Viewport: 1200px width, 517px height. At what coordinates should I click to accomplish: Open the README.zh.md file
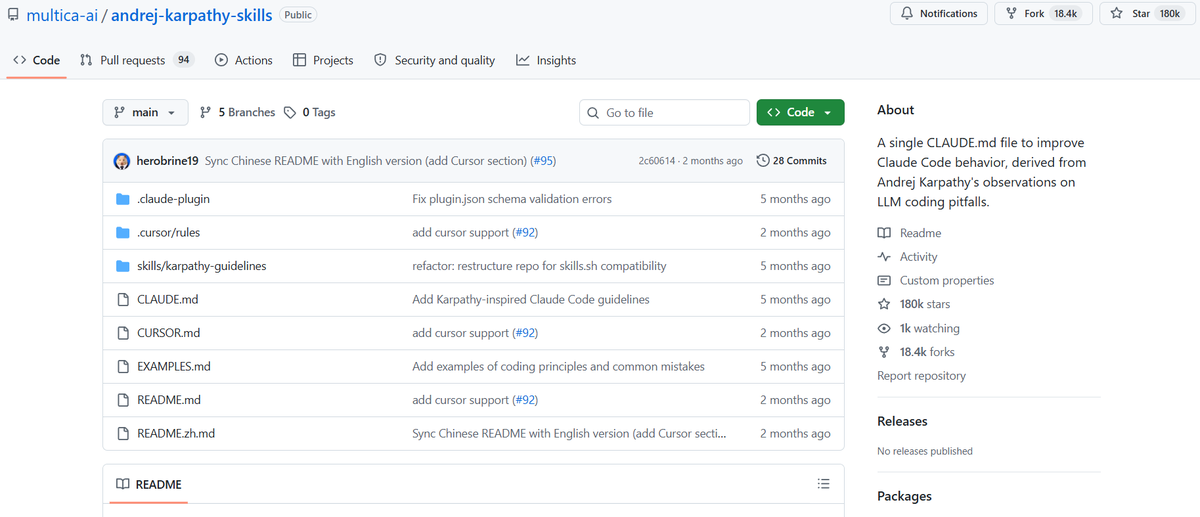tap(176, 433)
